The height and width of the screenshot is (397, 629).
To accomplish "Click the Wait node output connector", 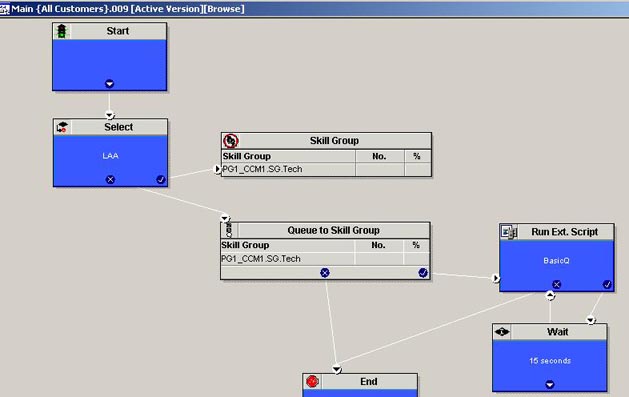I will point(550,384).
